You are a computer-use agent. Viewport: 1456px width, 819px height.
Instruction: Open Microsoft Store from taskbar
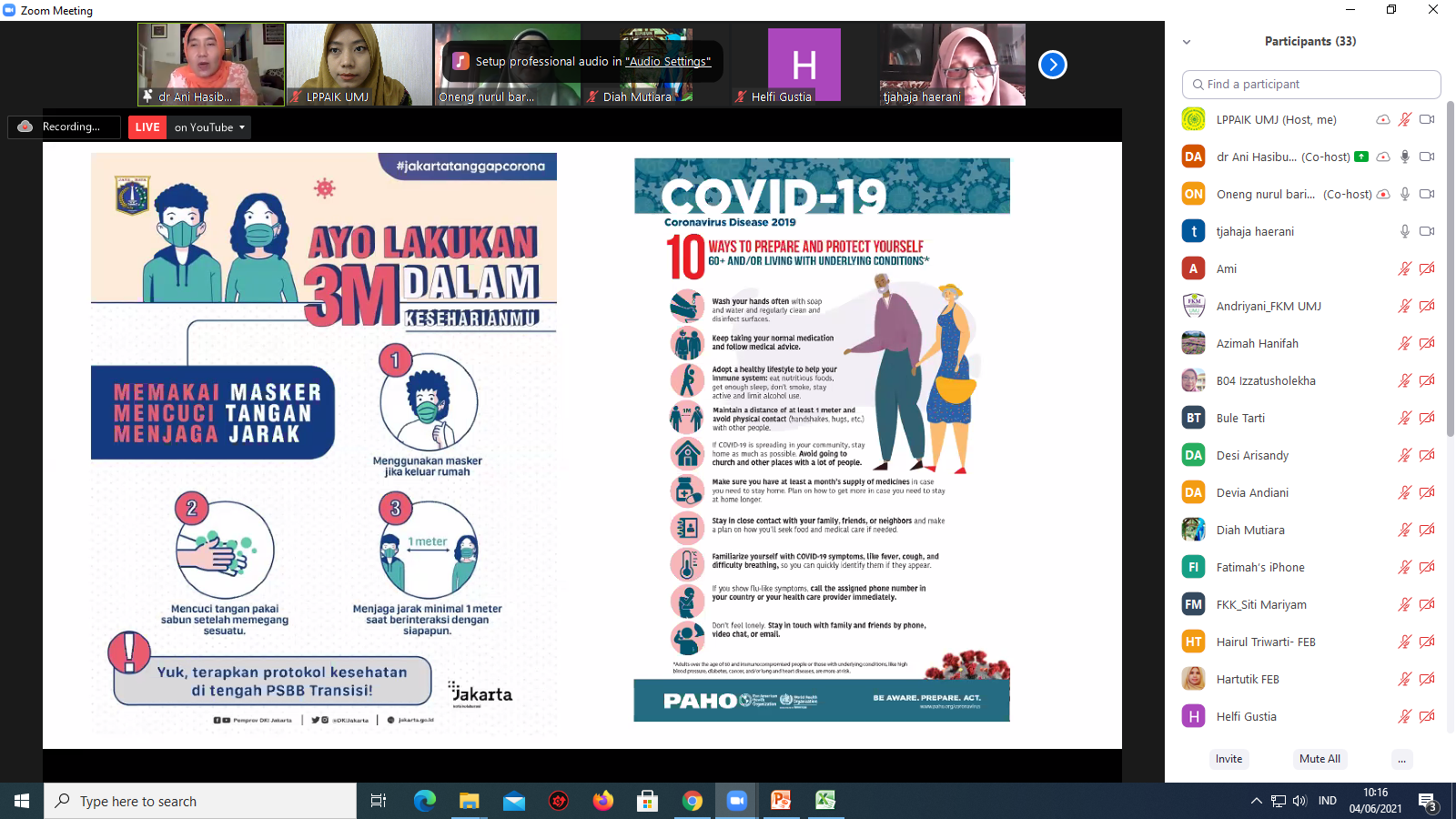point(647,801)
